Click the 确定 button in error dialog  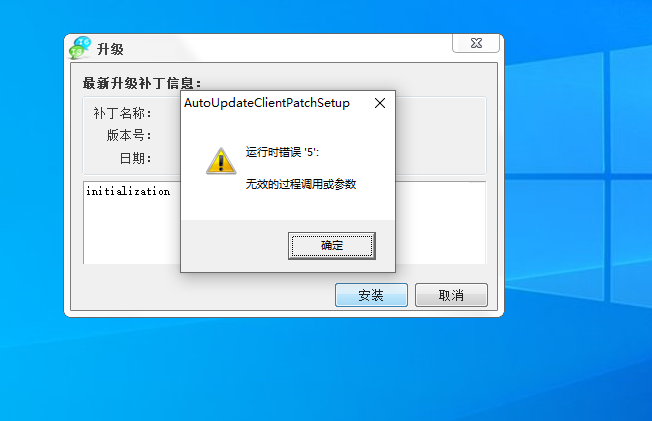331,245
